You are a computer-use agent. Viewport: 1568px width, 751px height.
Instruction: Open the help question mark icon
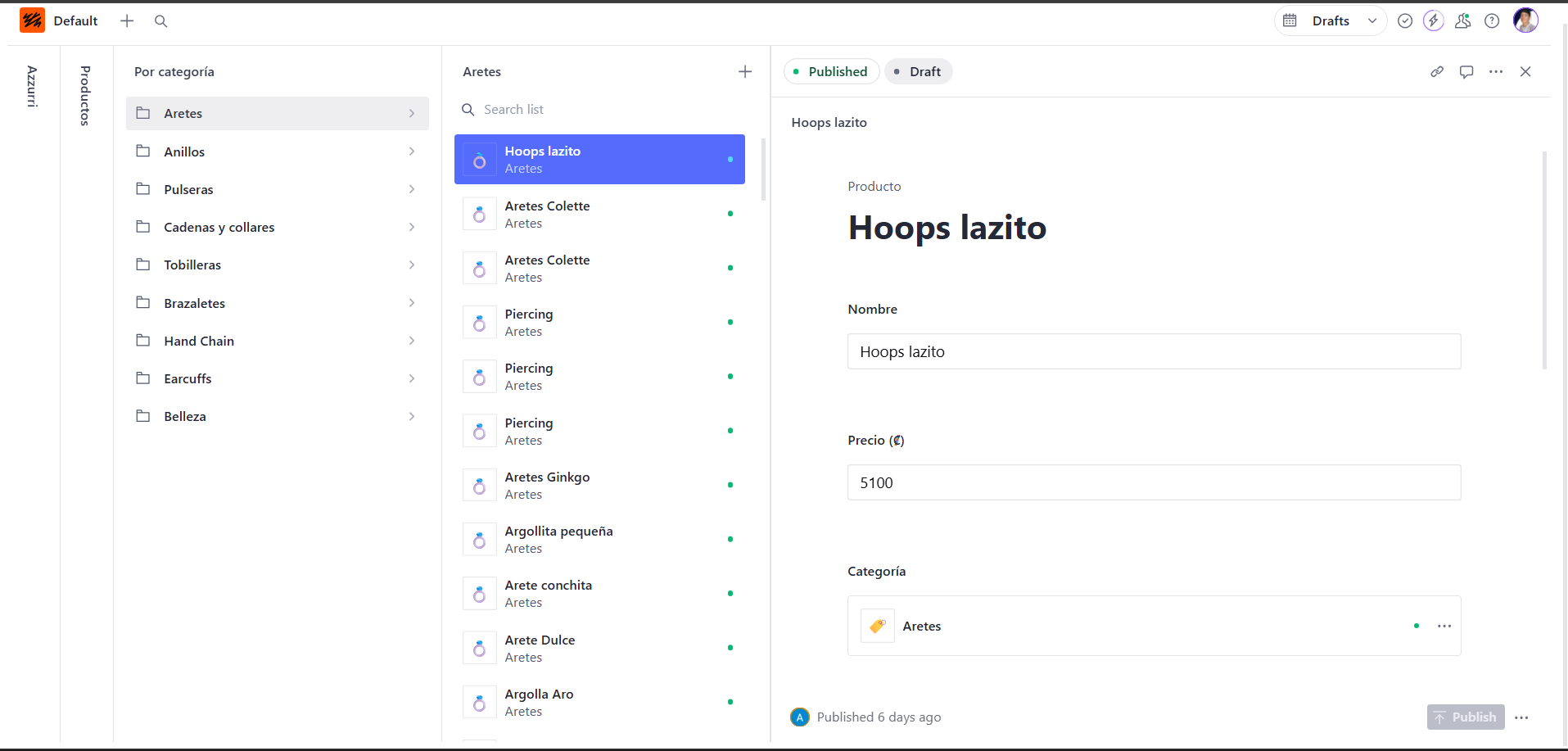tap(1492, 21)
